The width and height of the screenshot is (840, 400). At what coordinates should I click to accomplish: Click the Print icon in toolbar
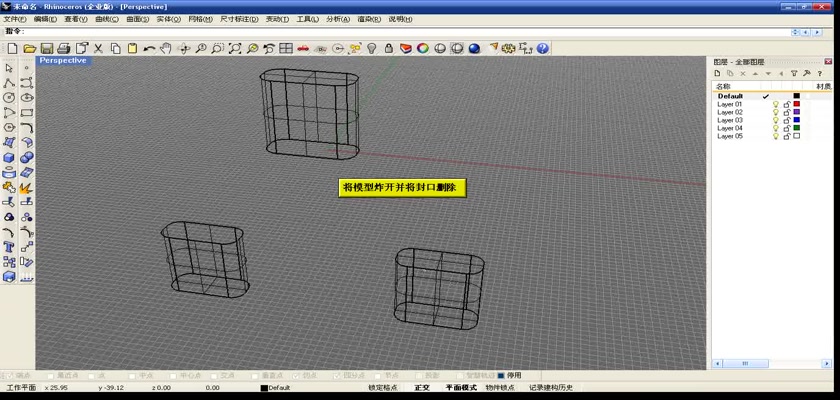coord(63,48)
